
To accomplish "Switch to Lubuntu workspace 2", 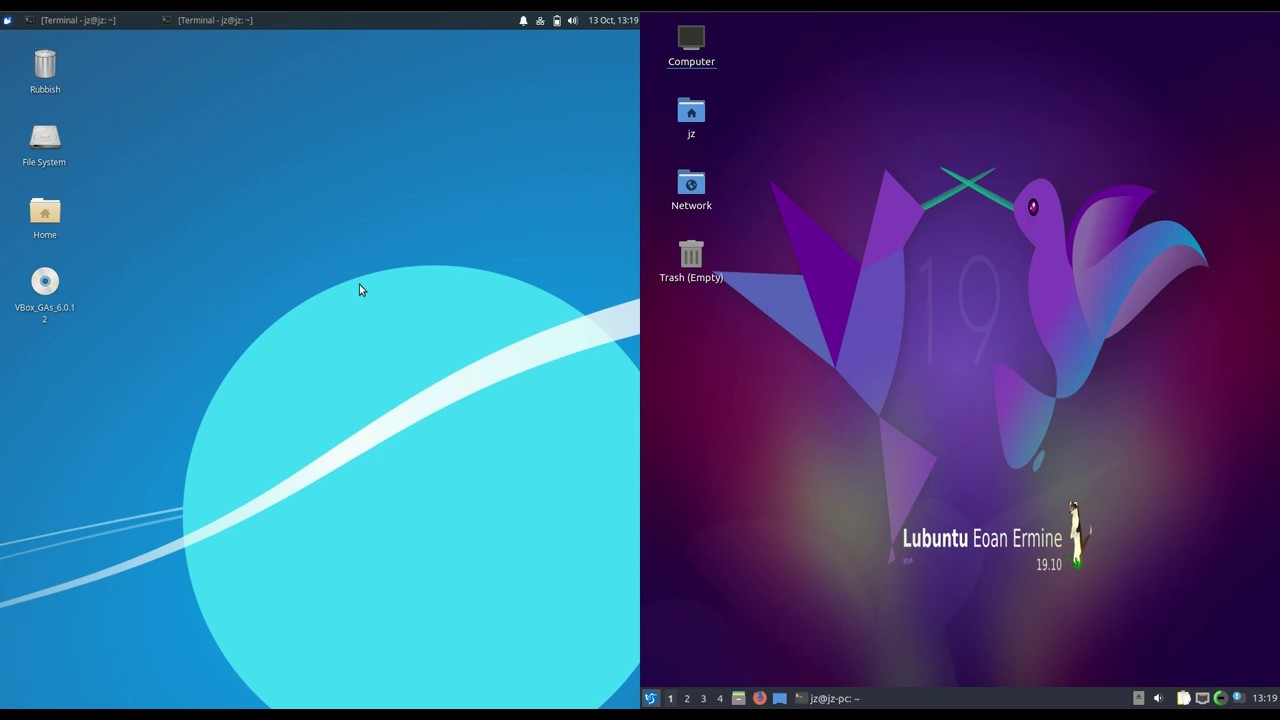I will (687, 698).
